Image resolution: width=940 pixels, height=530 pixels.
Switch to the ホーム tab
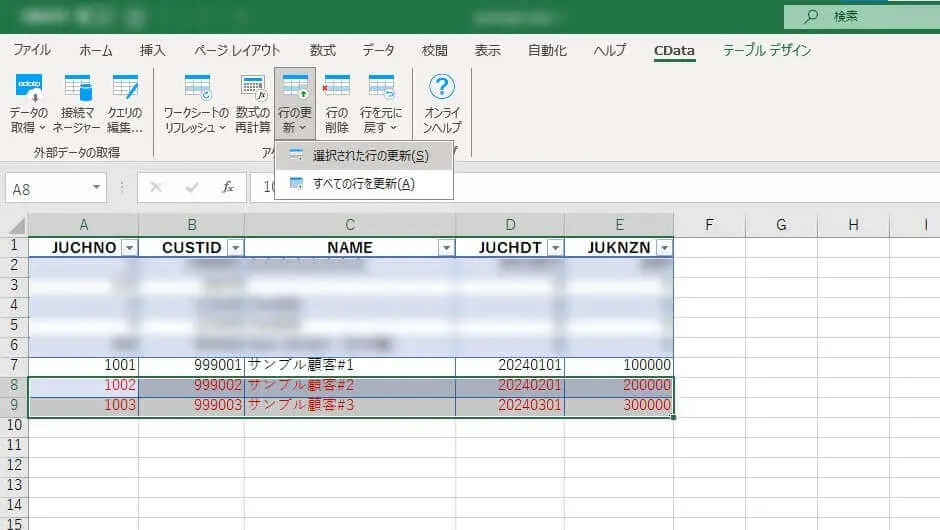[x=96, y=50]
